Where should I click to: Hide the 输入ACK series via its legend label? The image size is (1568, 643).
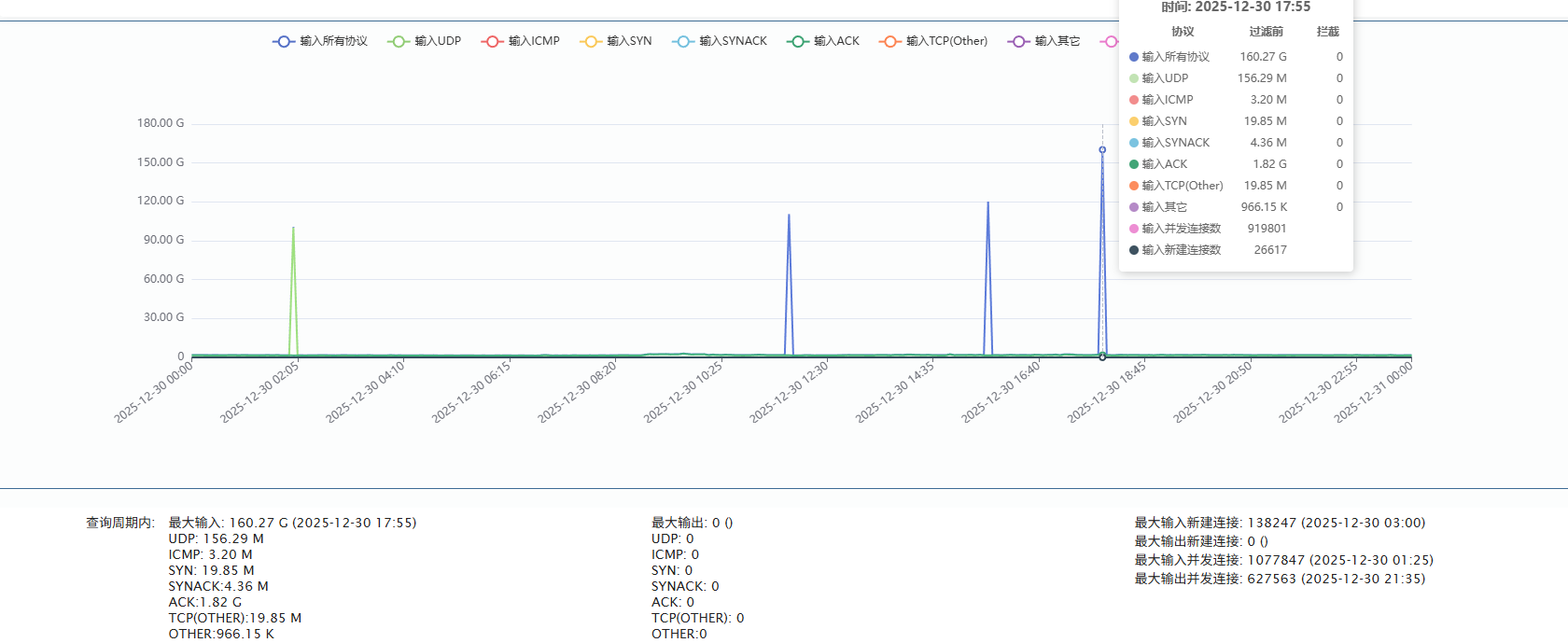pyautogui.click(x=836, y=41)
